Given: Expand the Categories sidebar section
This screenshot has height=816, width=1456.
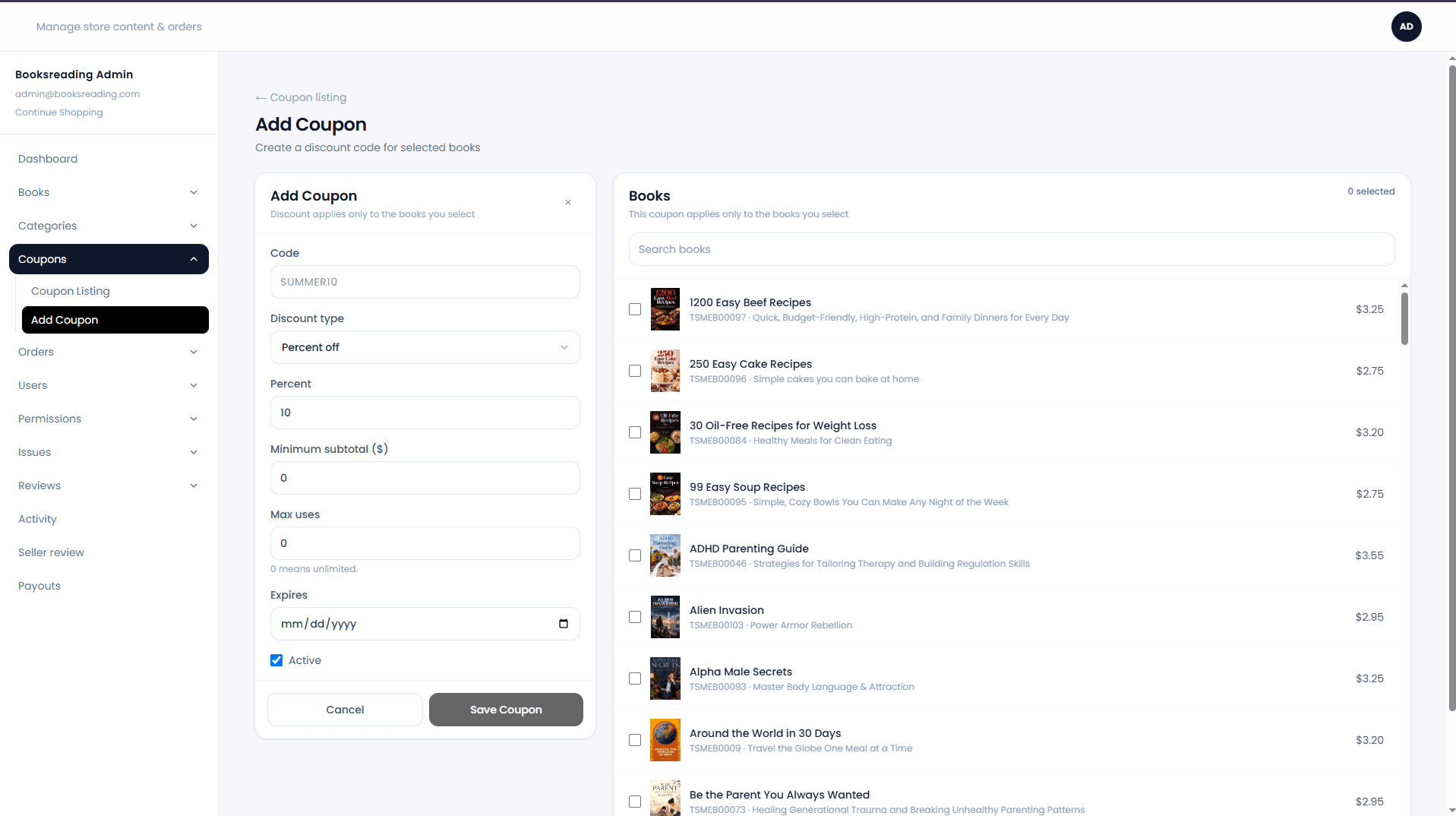Looking at the screenshot, I should (109, 226).
